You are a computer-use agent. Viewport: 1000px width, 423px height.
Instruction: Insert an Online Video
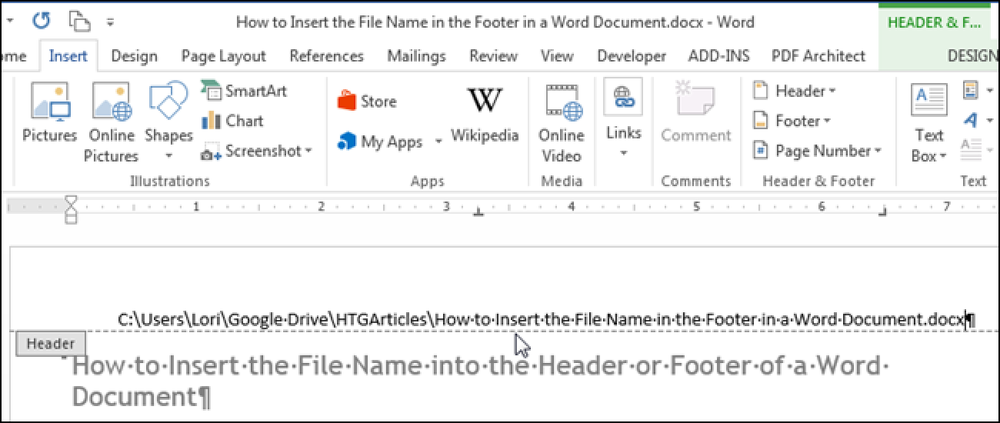[561, 122]
